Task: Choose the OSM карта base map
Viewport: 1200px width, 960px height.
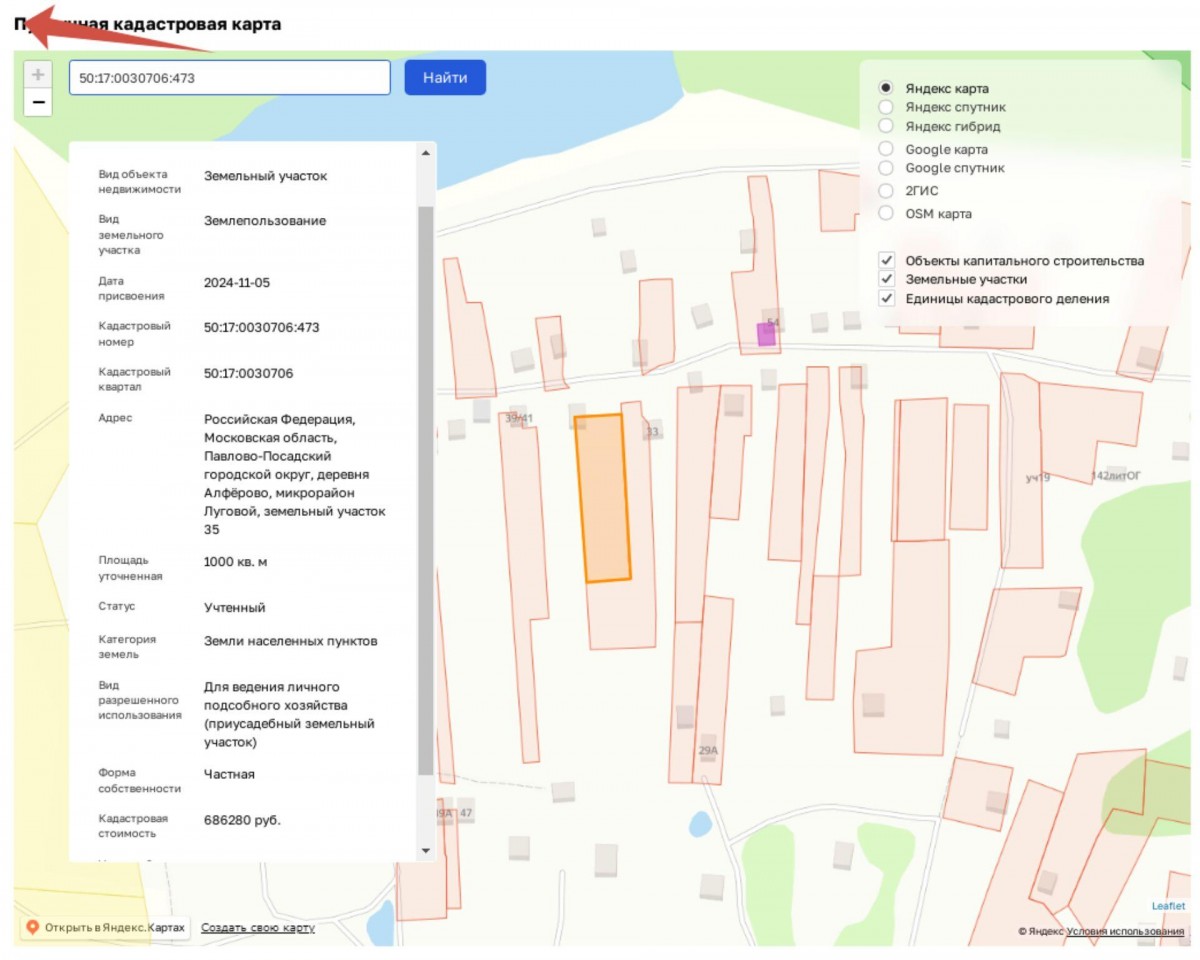Action: (885, 213)
